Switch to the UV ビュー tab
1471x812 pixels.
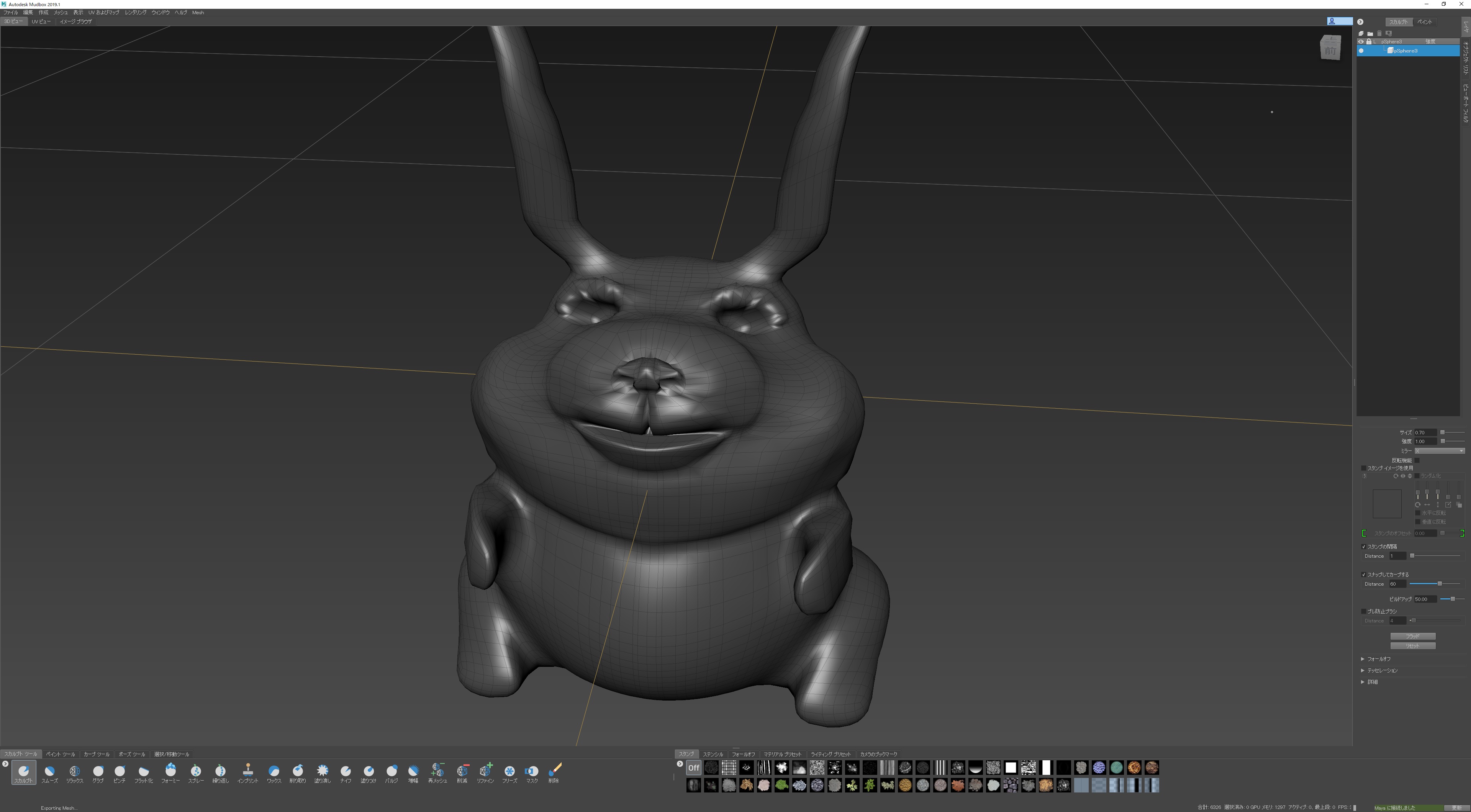pos(41,22)
